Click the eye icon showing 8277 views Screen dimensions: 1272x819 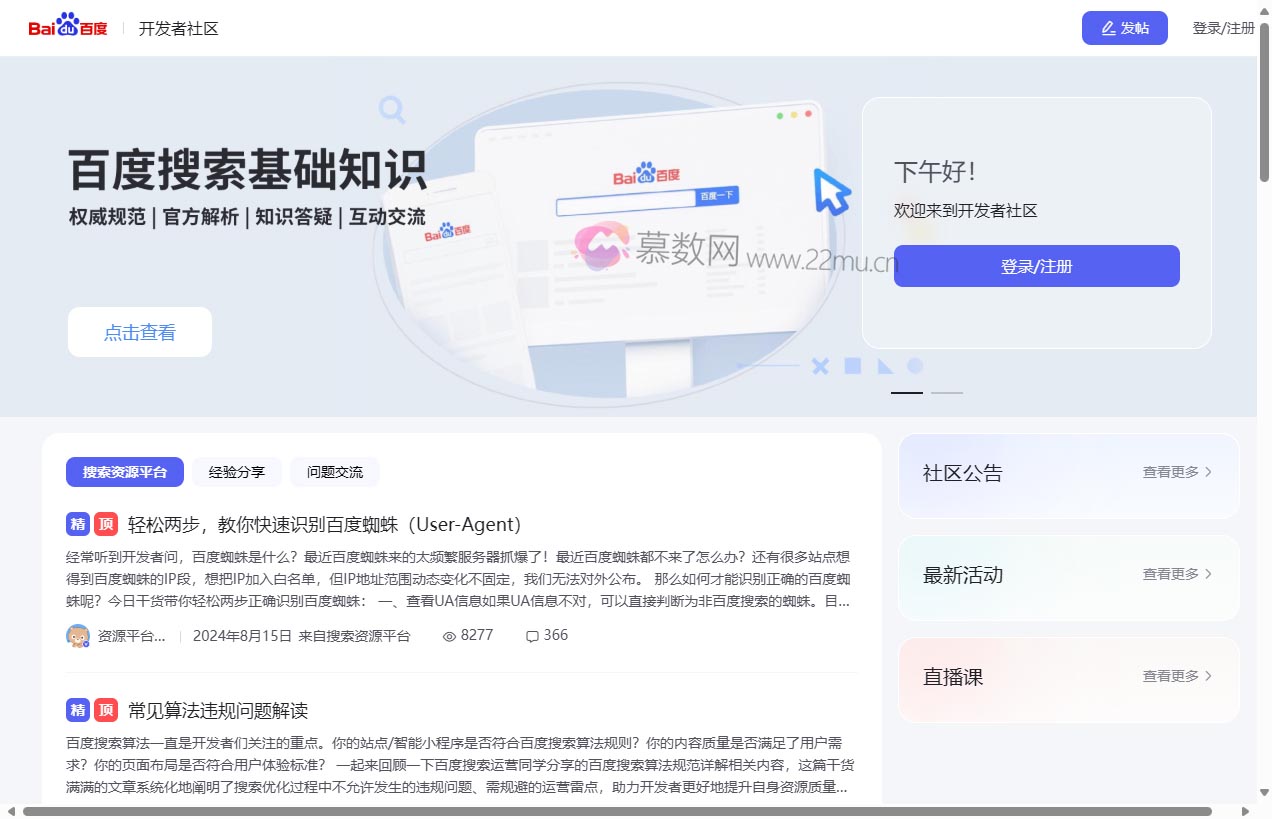pos(452,636)
